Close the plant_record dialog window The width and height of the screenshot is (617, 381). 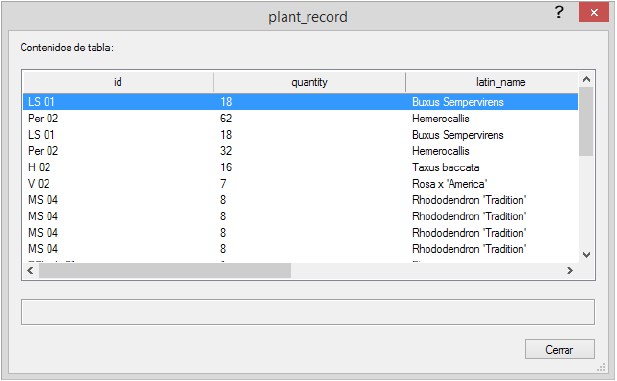tap(594, 13)
